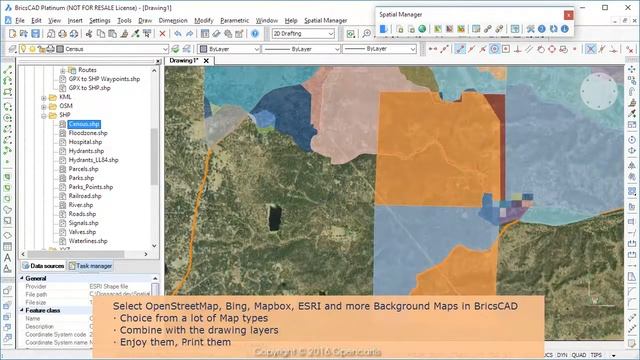Switch to the Data sources tab
This screenshot has width=640, height=360.
43,266
